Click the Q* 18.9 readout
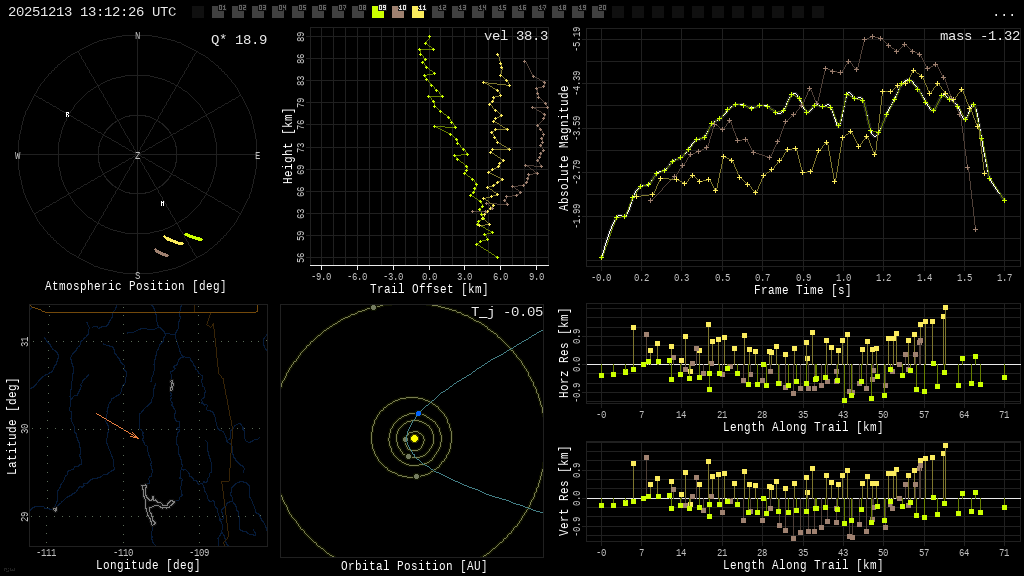This screenshot has width=1024, height=576. coord(238,40)
